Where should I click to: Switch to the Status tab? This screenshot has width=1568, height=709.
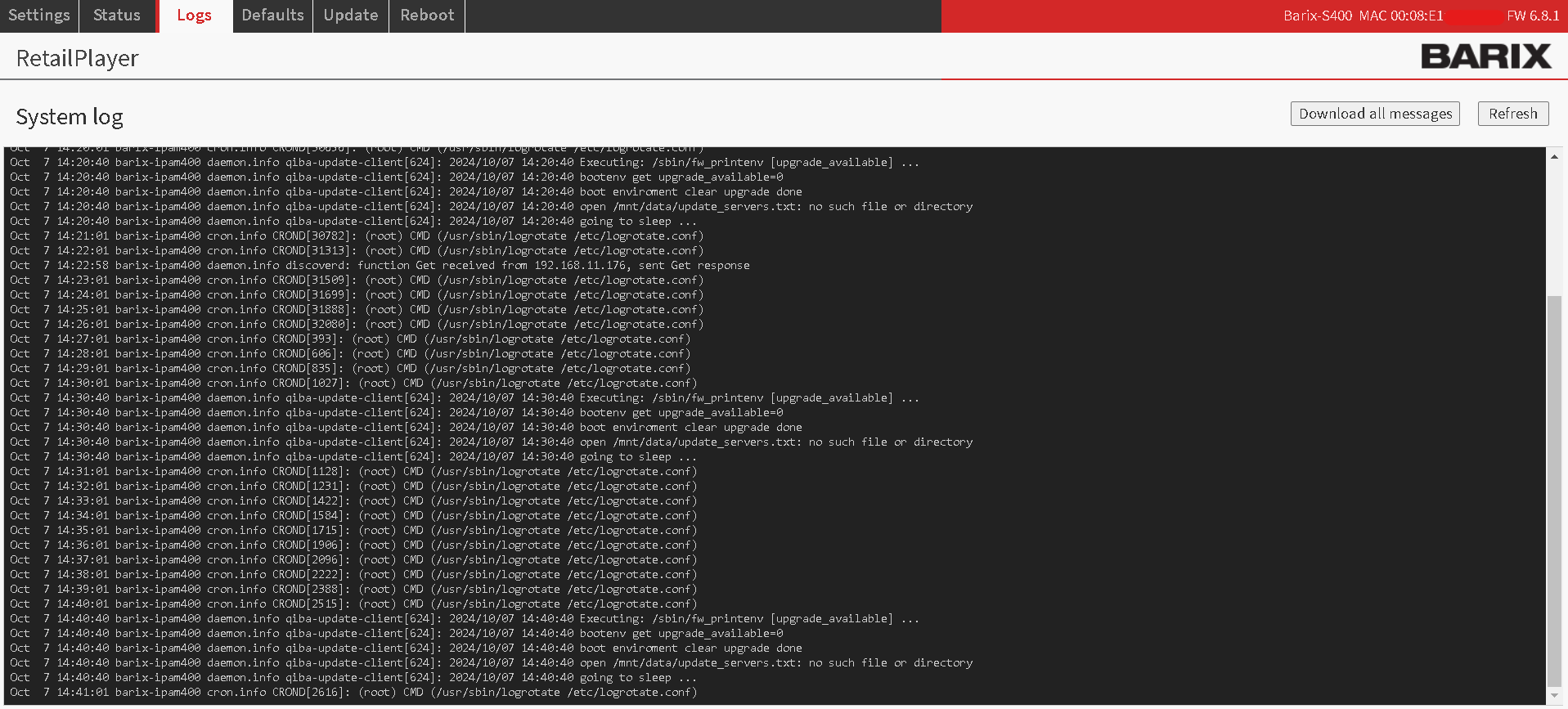coord(117,16)
